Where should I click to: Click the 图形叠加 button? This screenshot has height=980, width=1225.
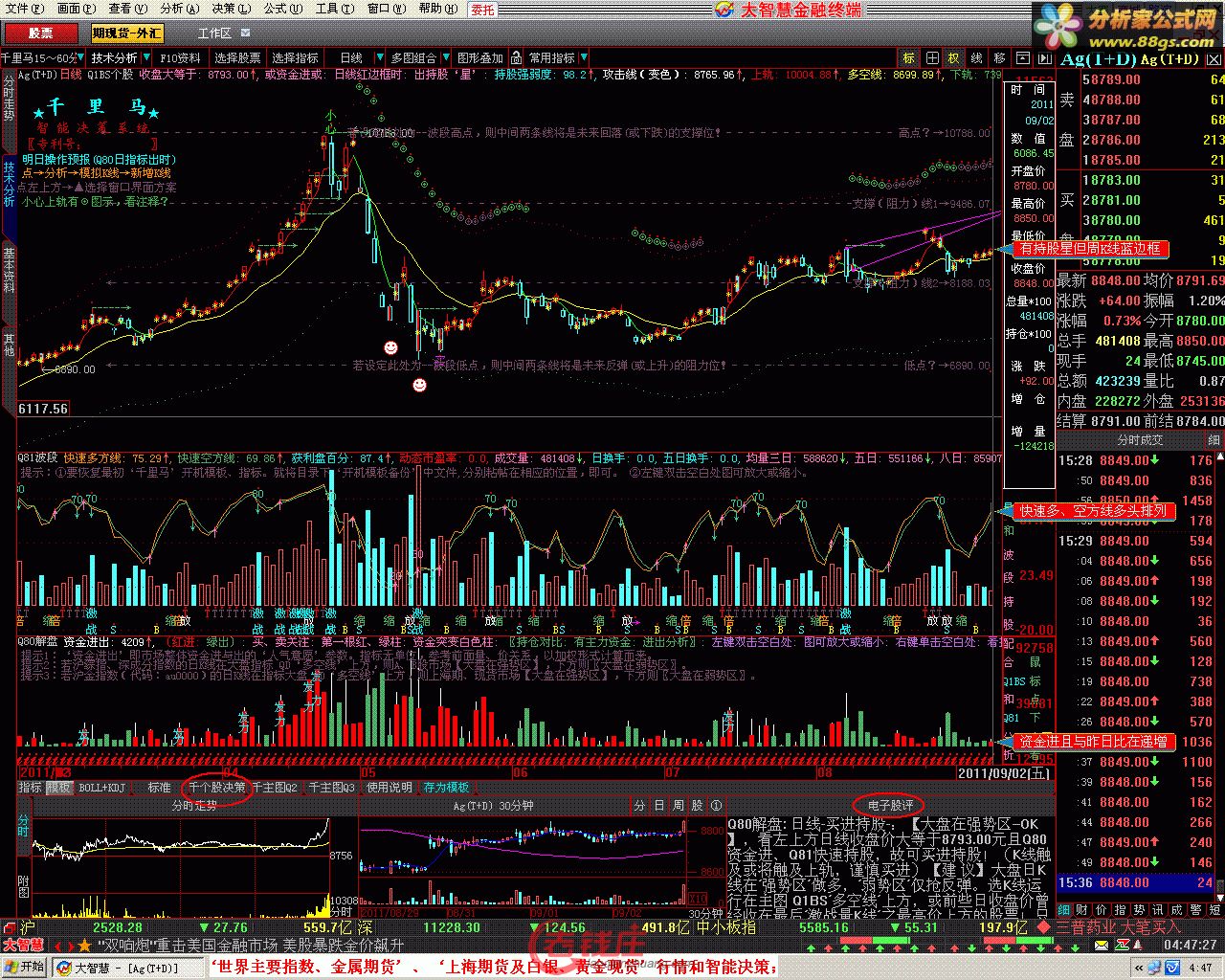(480, 58)
